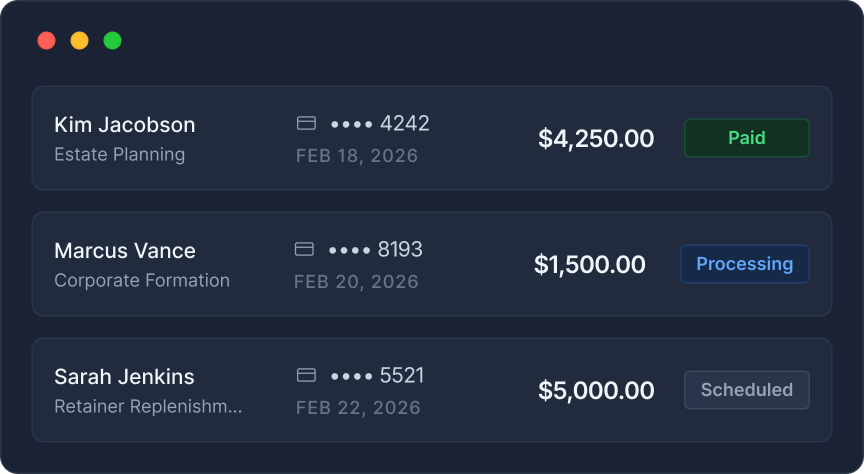Click the Processing status badge
Image resolution: width=864 pixels, height=474 pixels.
(744, 264)
